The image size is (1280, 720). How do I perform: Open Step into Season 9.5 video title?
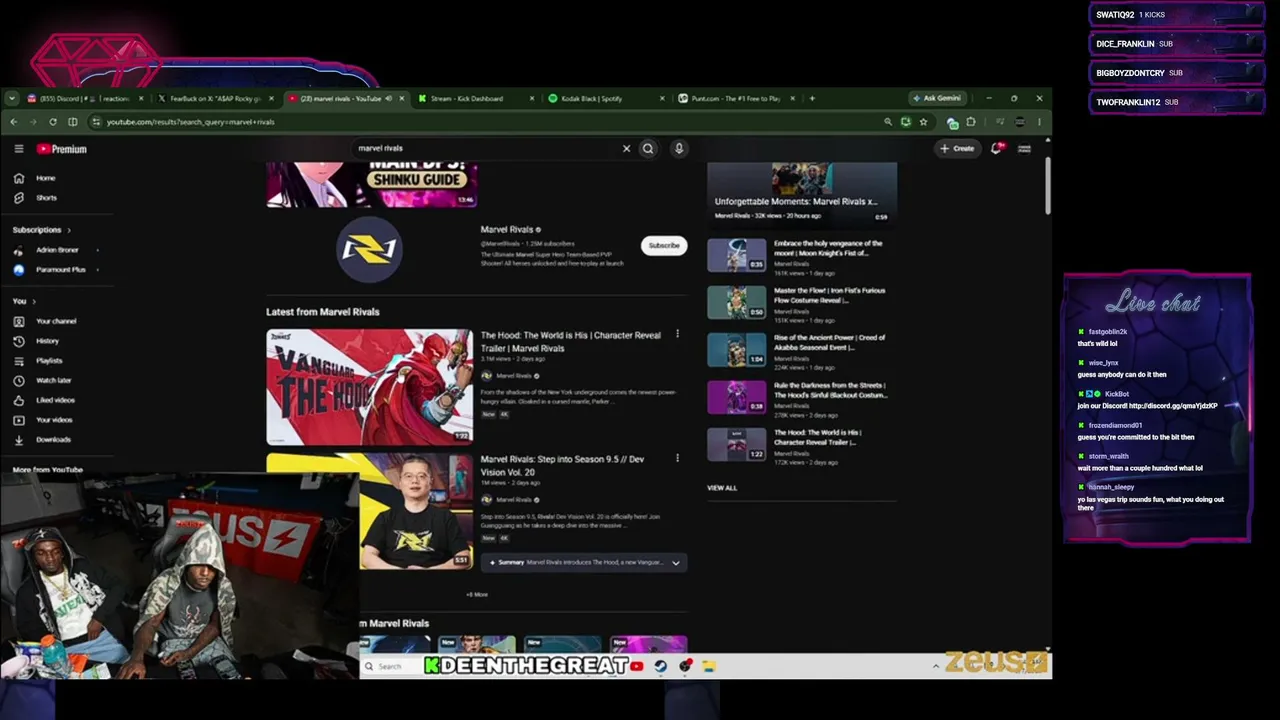[563, 465]
